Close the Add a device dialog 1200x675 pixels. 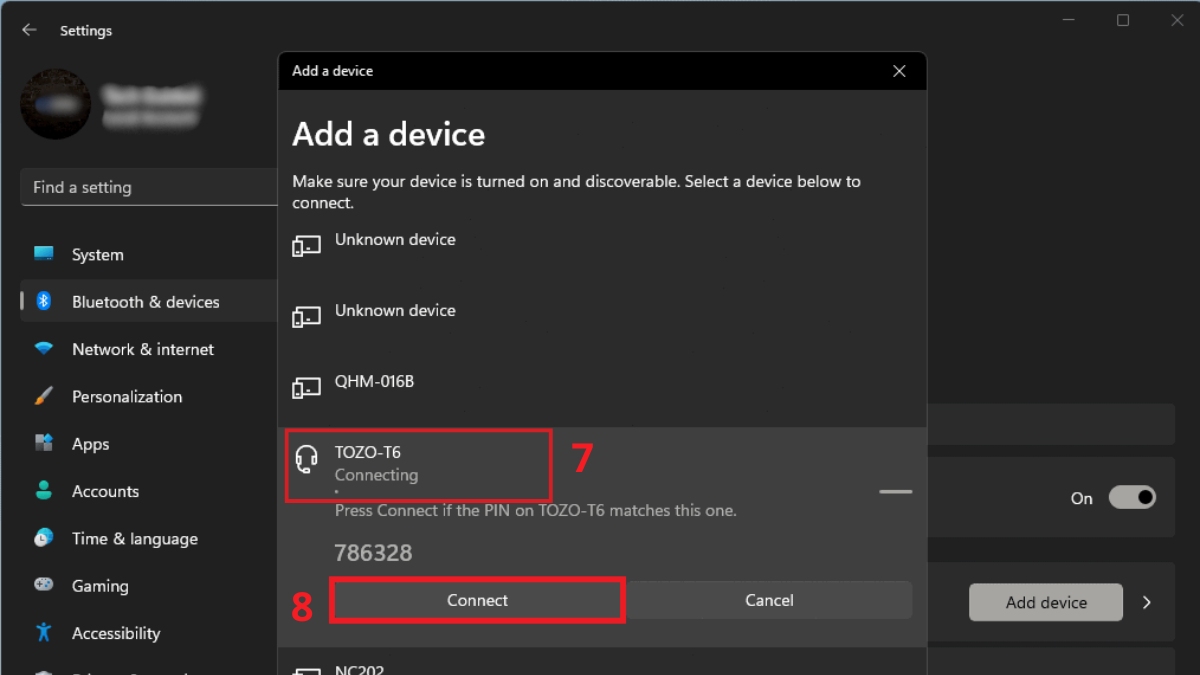click(899, 71)
